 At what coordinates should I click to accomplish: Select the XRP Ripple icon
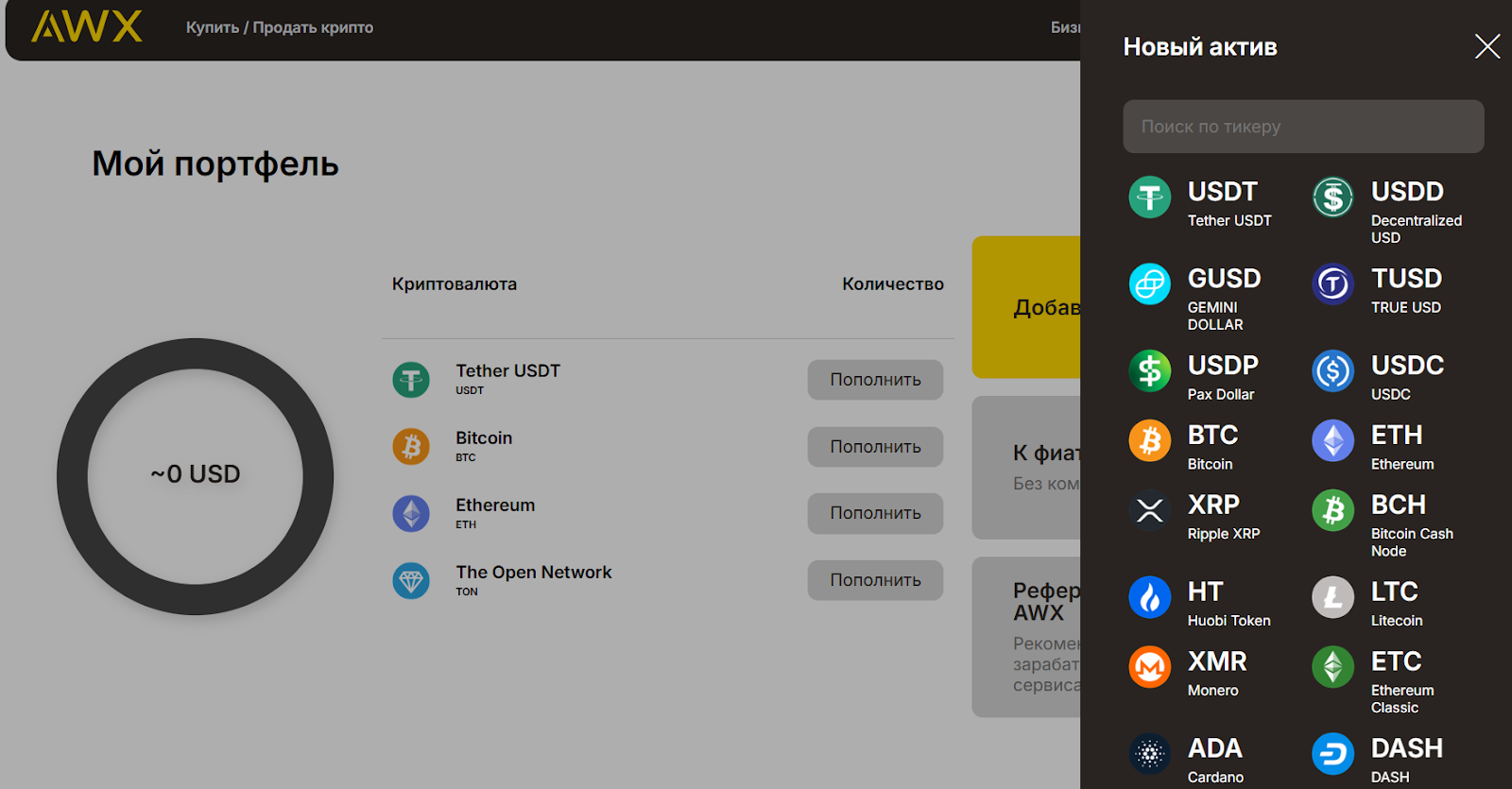(x=1149, y=510)
